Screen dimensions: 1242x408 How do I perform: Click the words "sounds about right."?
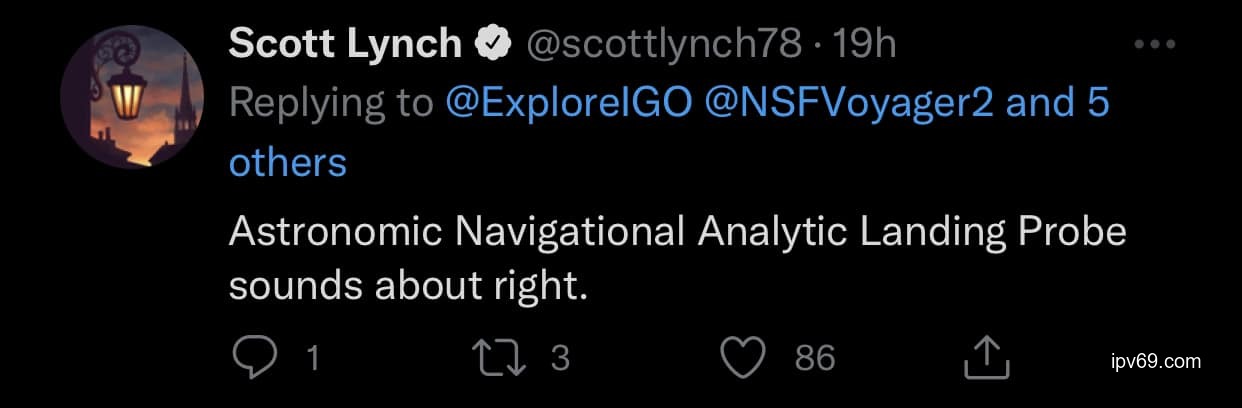(406, 286)
